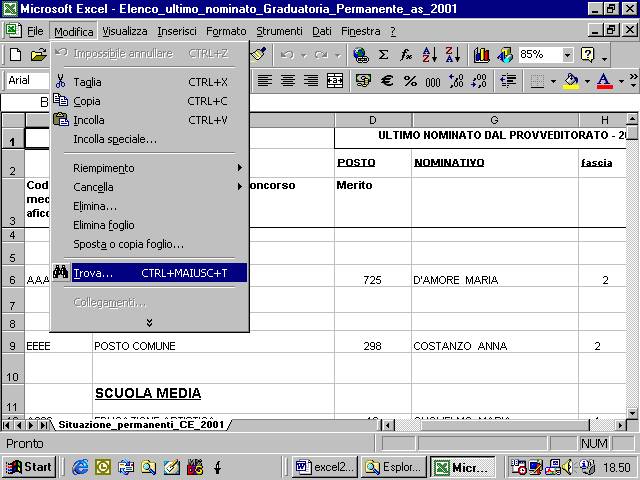Click the AutoSum sigma icon

tap(383, 55)
